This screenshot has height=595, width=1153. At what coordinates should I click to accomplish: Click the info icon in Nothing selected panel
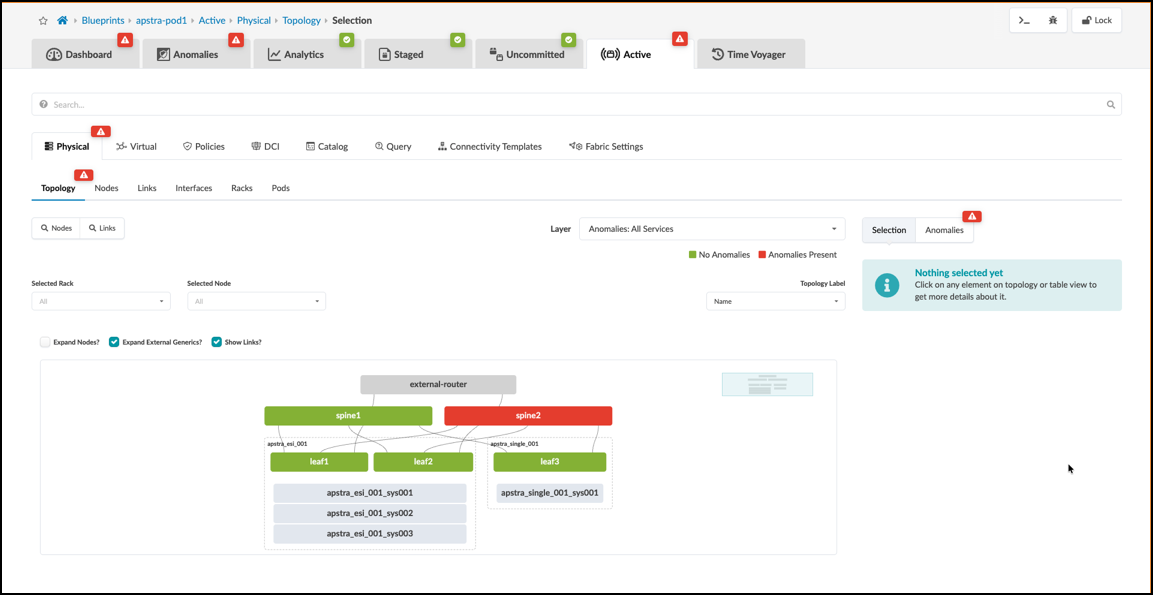coord(889,285)
